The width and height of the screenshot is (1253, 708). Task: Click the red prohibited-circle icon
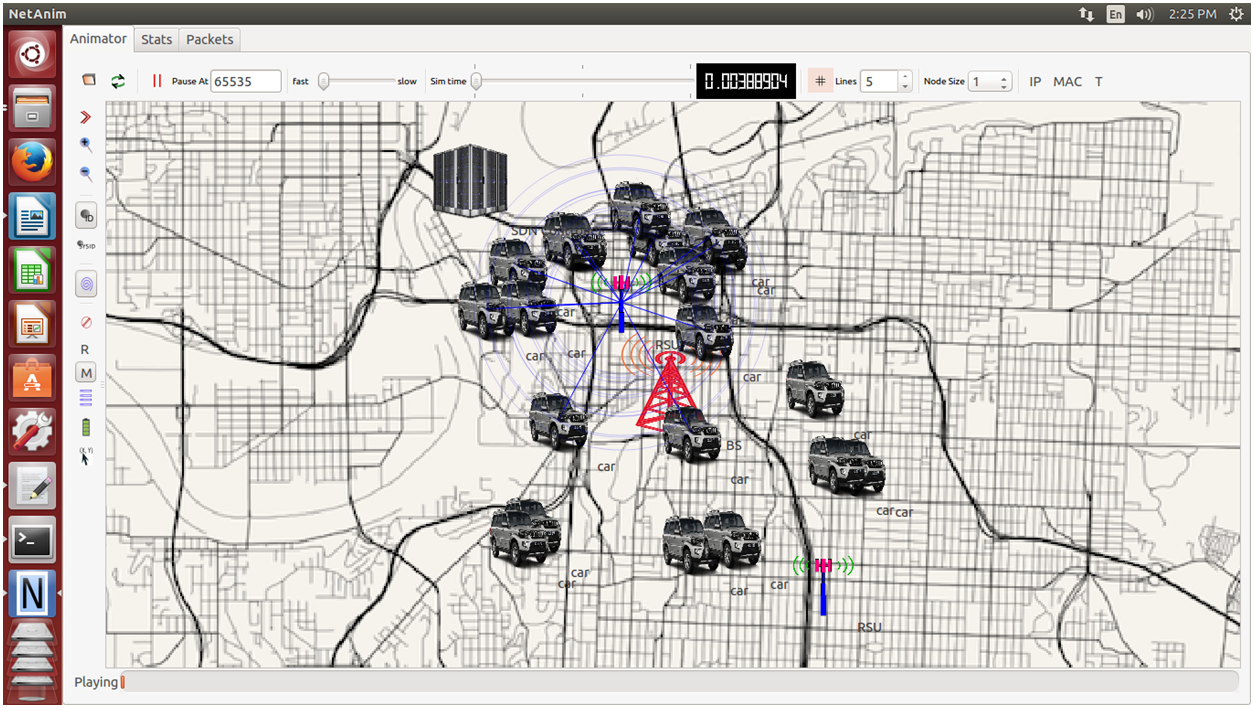tap(86, 322)
